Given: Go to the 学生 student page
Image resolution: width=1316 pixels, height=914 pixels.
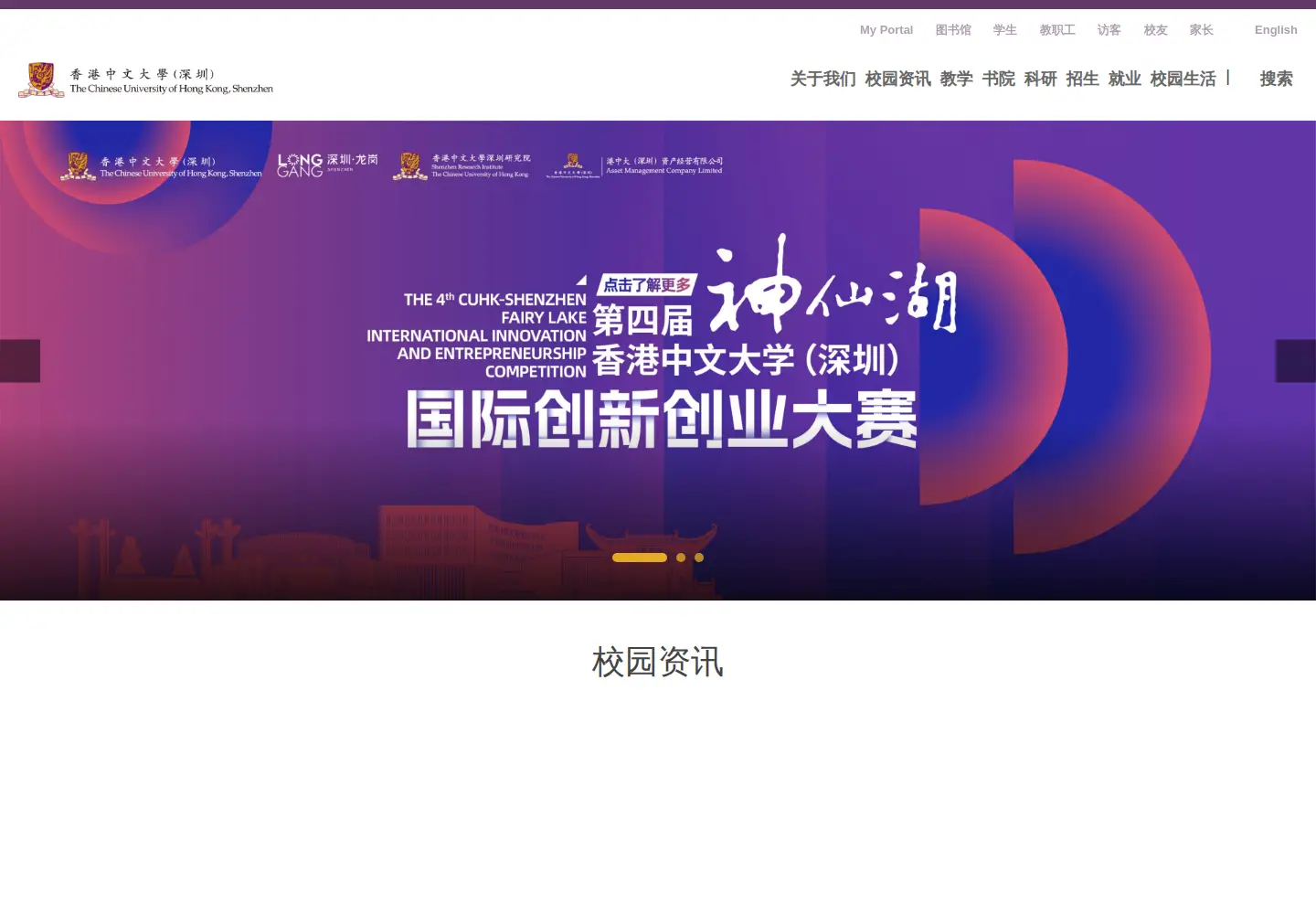Looking at the screenshot, I should point(1005,30).
